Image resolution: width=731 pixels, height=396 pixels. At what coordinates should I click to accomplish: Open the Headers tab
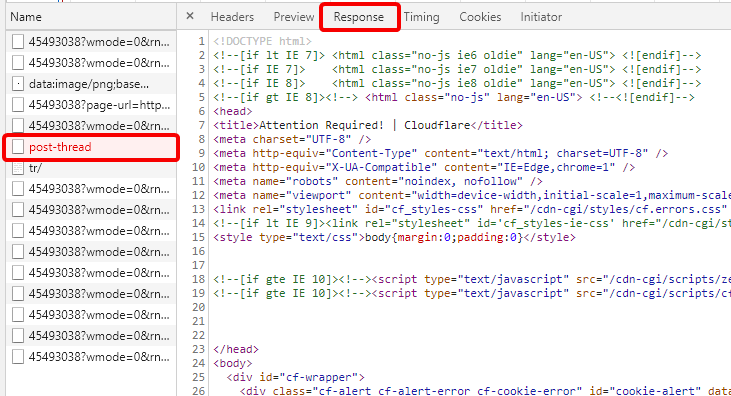(232, 17)
